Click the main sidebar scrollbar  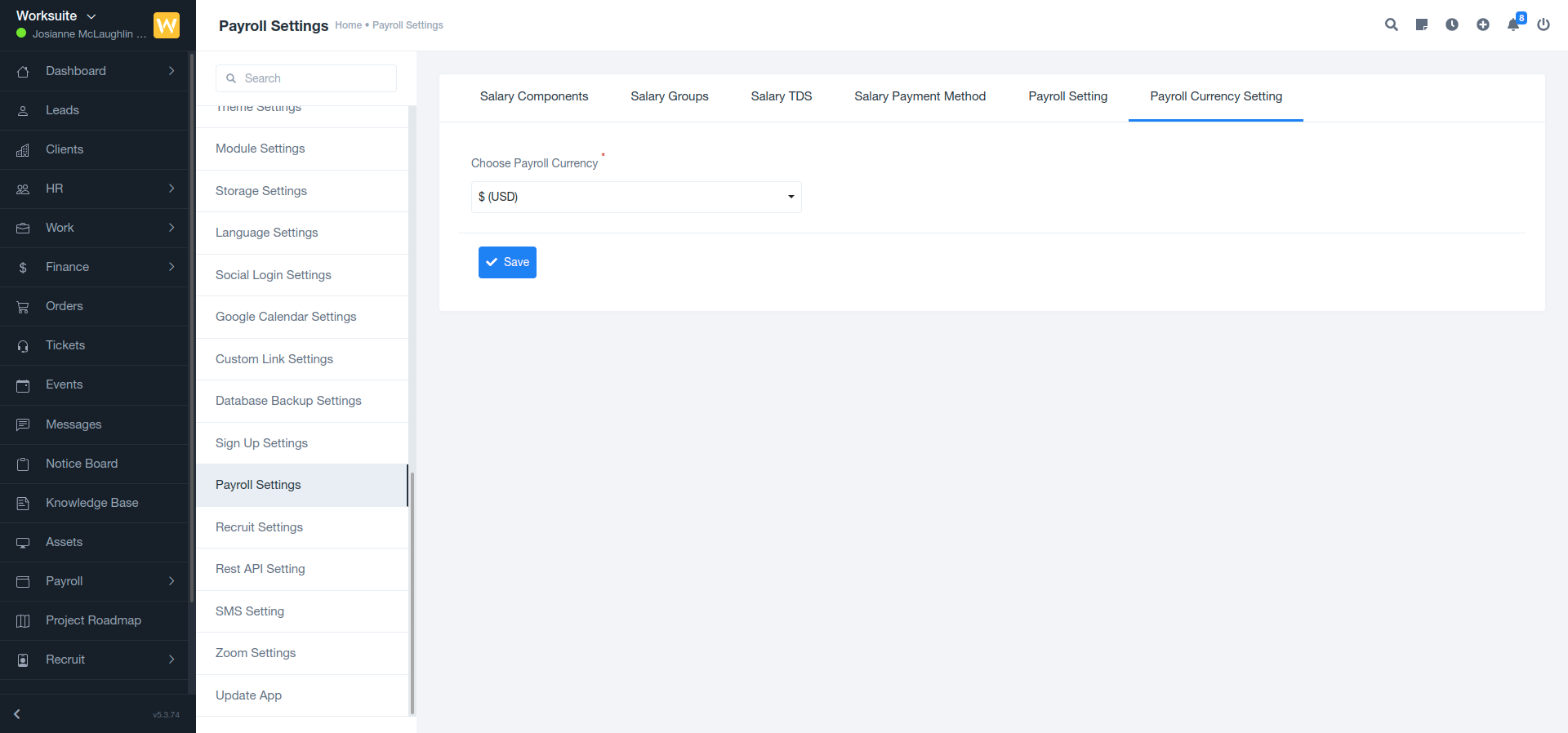192,327
